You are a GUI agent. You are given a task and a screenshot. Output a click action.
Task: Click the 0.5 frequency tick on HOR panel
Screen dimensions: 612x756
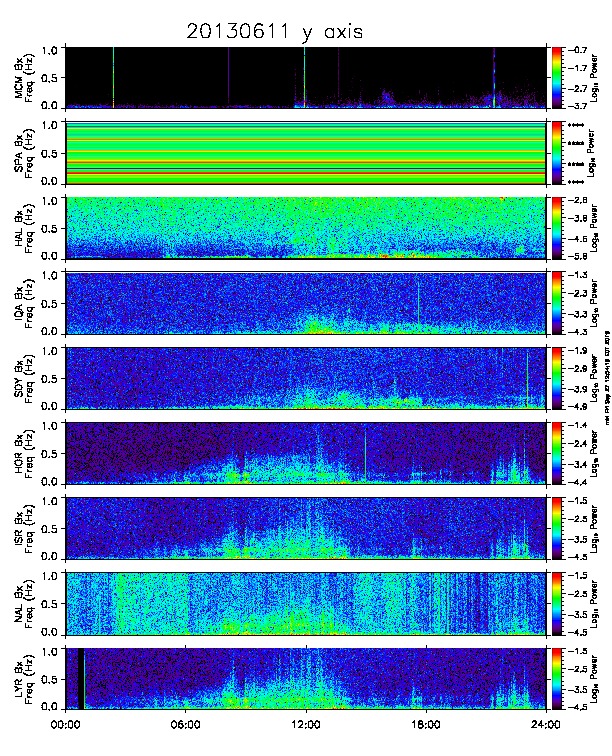(49, 454)
